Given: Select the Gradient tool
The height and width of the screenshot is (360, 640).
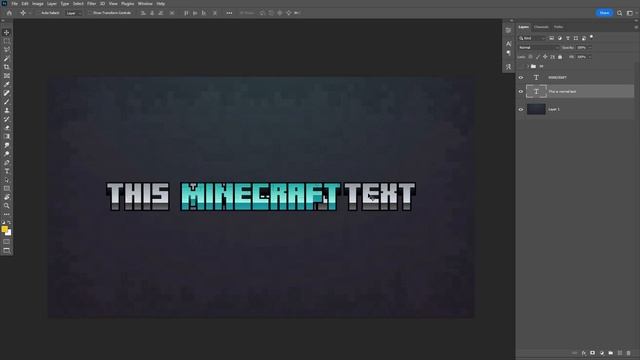Looking at the screenshot, I should click(x=7, y=136).
